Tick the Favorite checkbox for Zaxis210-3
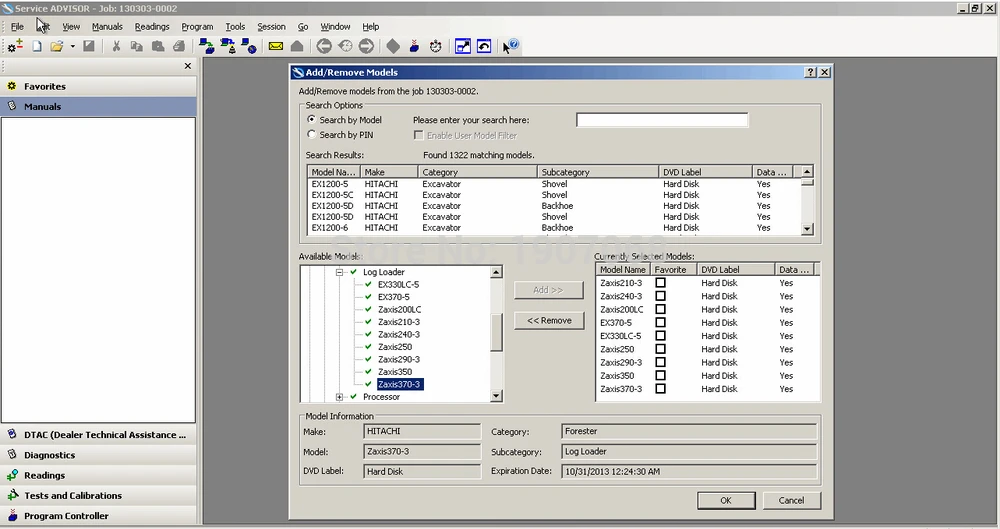The height and width of the screenshot is (529, 1000). point(660,283)
